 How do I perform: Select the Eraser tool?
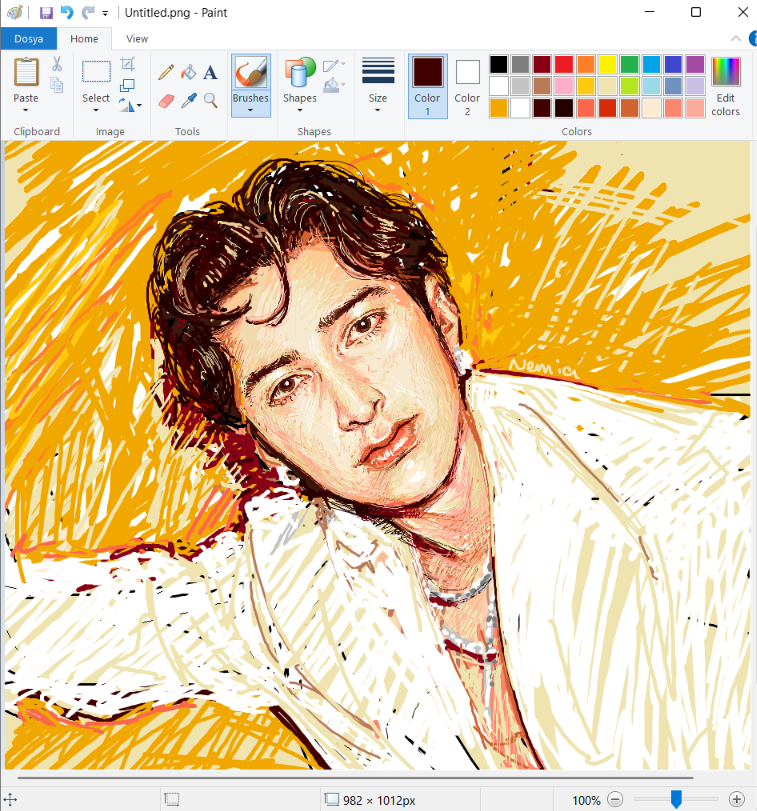click(x=166, y=100)
